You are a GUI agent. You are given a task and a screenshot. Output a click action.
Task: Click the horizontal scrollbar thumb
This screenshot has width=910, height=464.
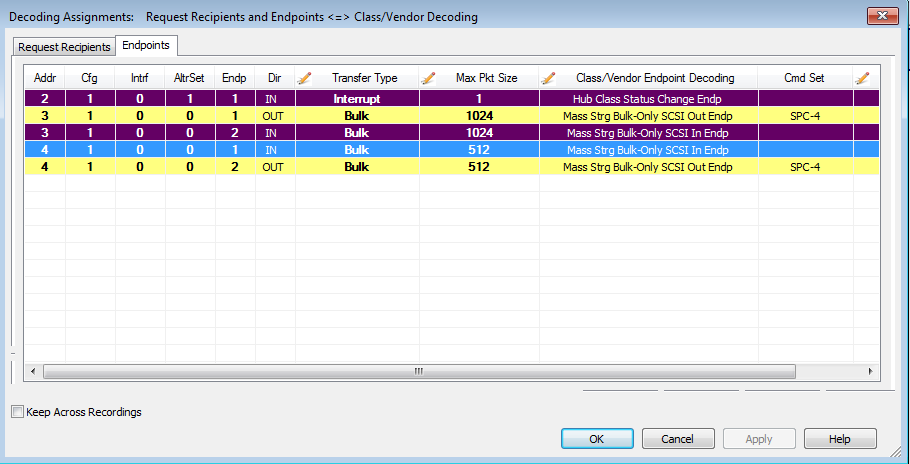click(x=419, y=371)
